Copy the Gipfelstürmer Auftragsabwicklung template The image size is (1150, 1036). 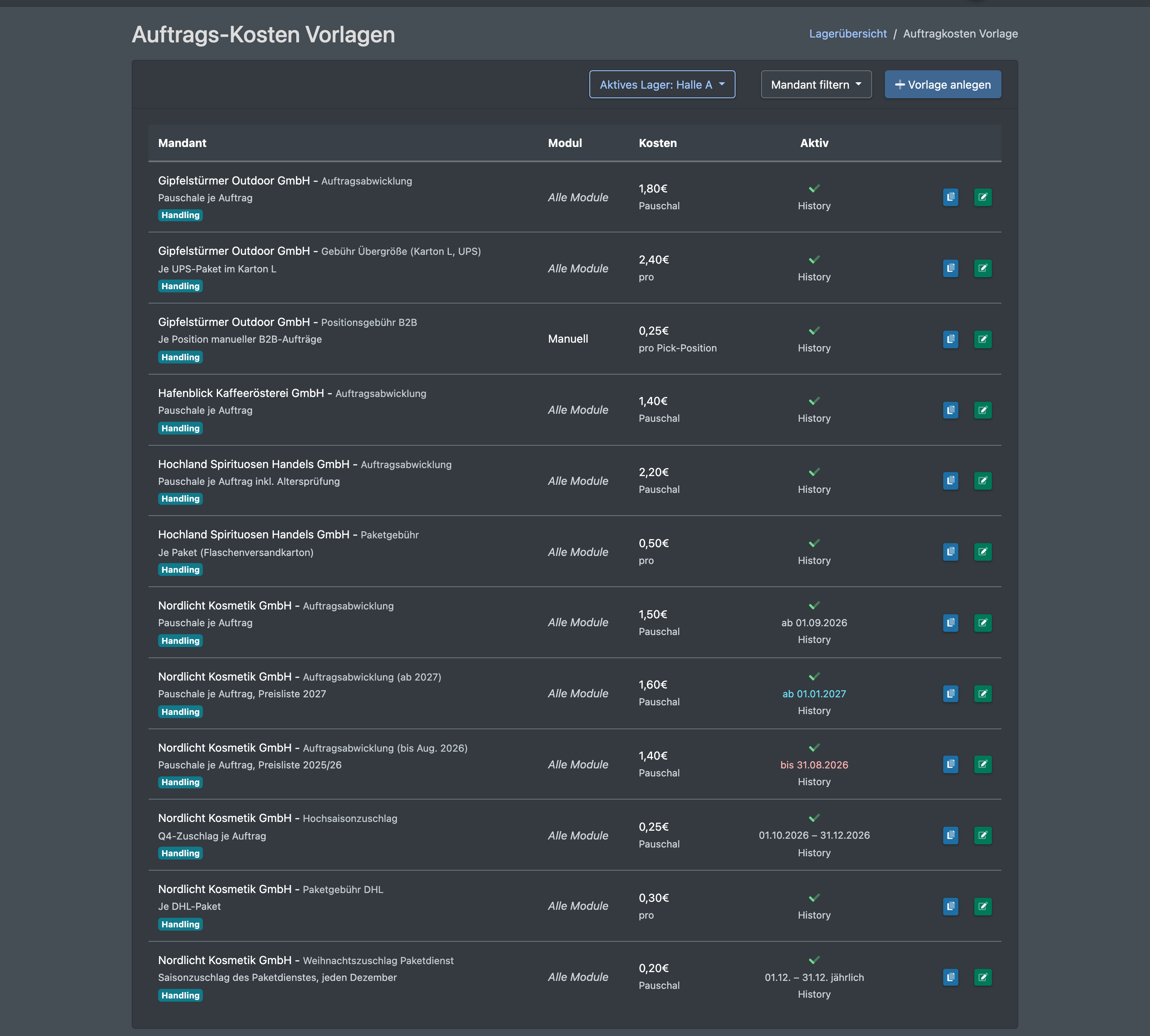click(x=950, y=198)
